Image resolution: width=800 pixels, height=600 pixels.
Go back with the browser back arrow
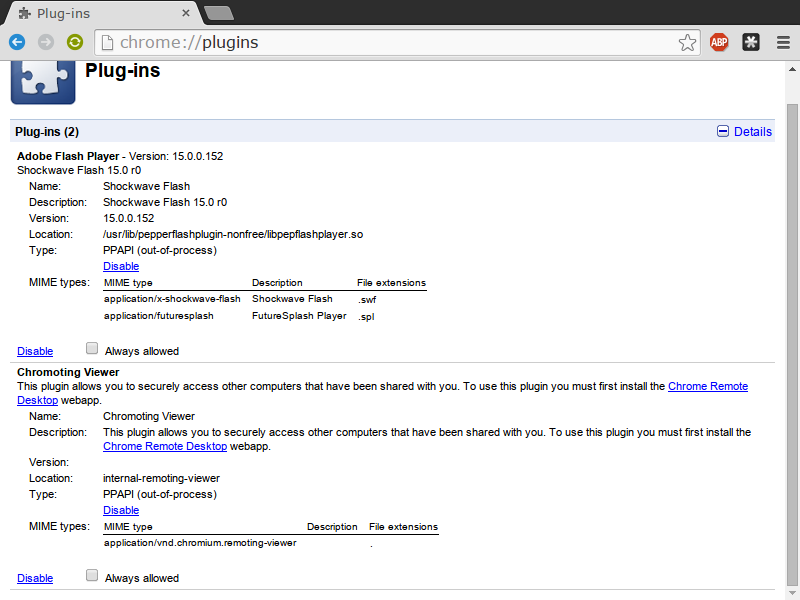pos(17,42)
